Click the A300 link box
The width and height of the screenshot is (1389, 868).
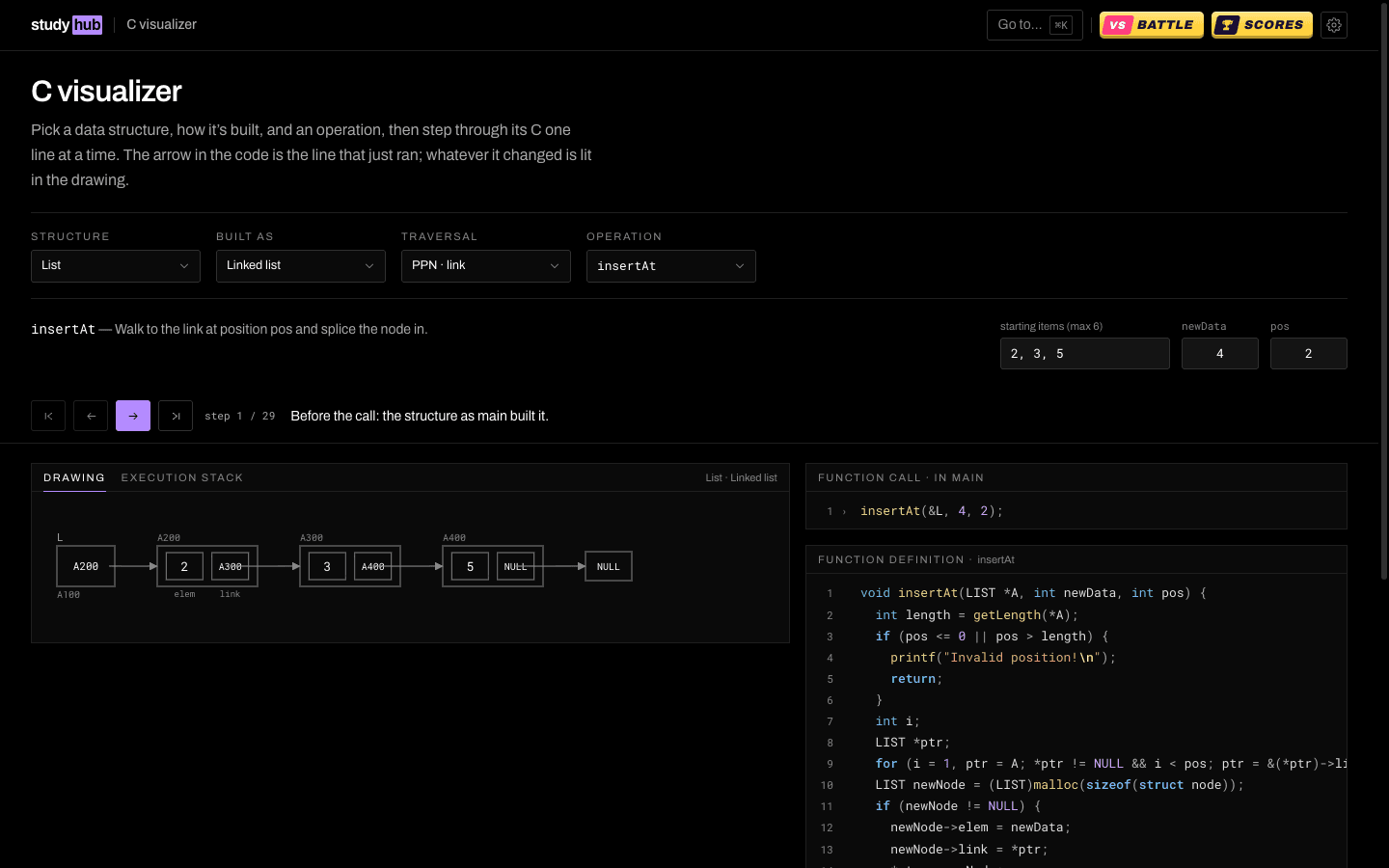[231, 566]
